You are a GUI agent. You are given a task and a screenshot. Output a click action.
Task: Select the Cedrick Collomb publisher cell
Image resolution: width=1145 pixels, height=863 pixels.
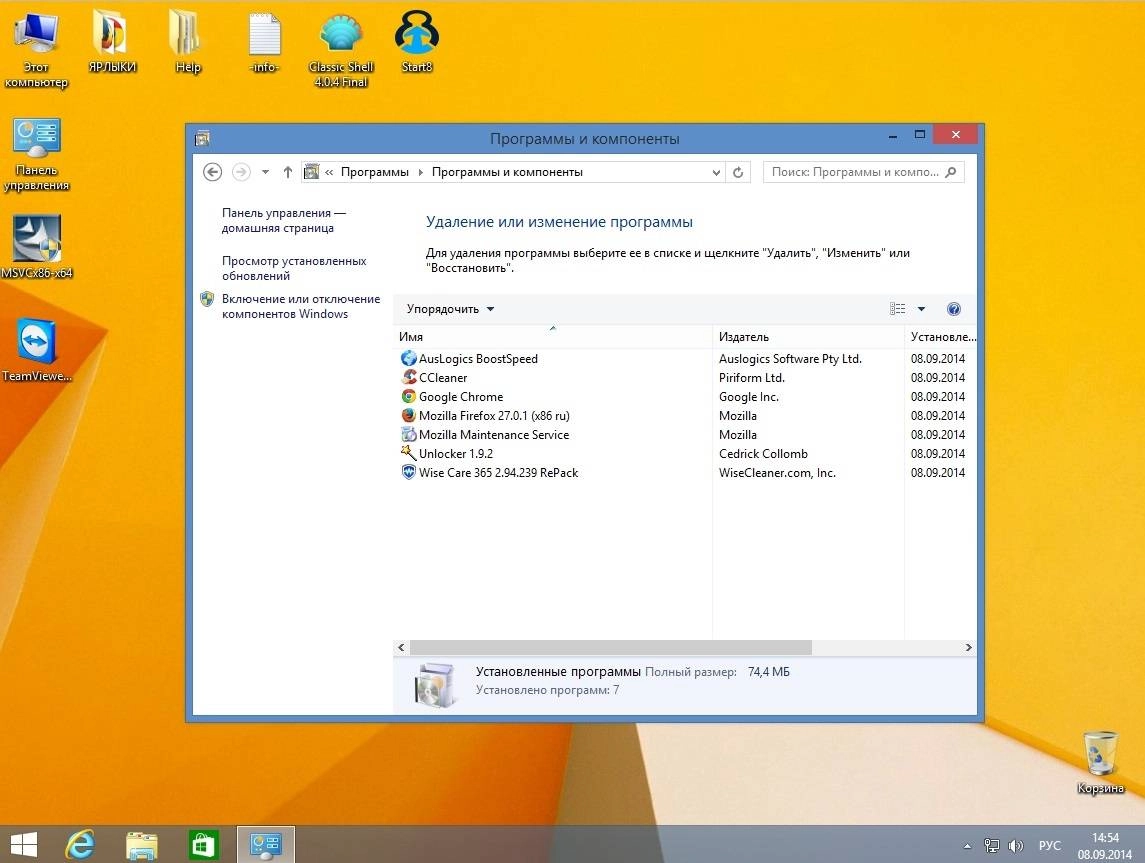pos(763,453)
